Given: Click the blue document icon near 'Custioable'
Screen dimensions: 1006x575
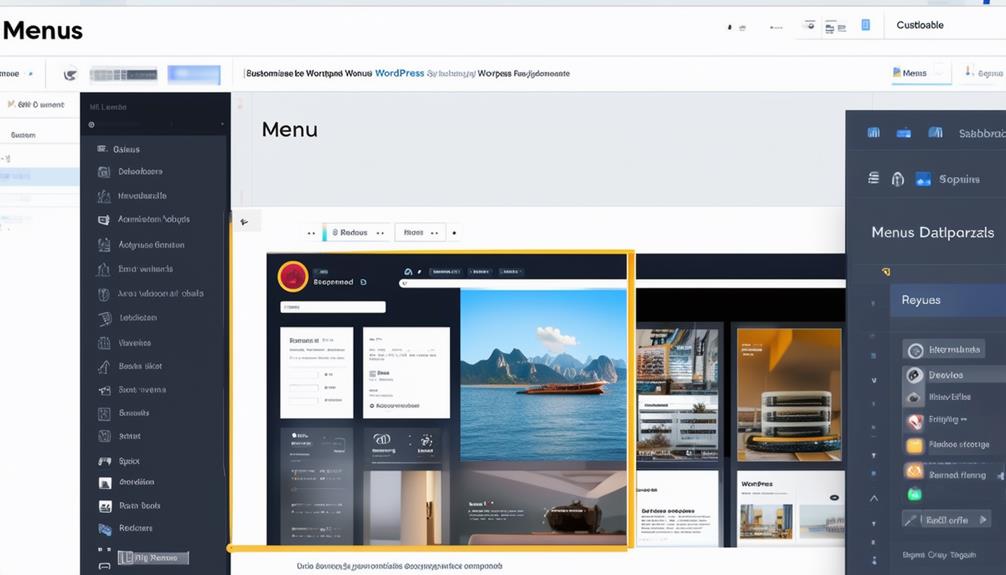Looking at the screenshot, I should (x=865, y=25).
